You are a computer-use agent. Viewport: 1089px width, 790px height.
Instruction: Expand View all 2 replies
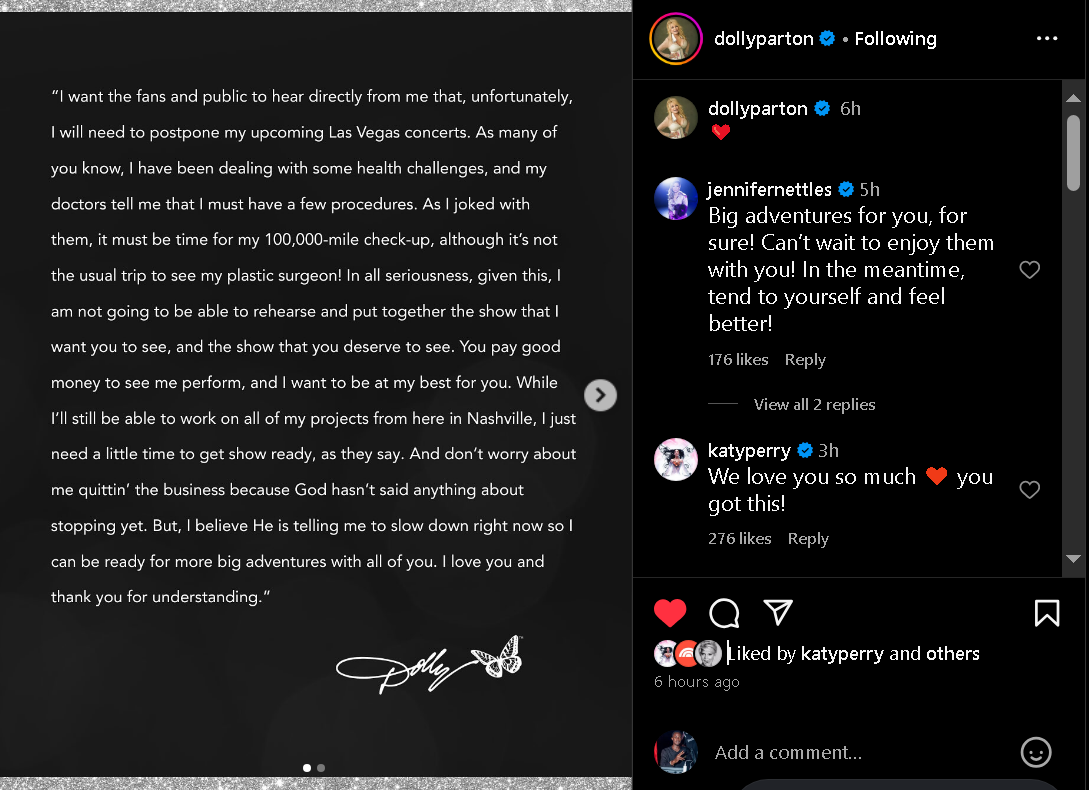814,404
